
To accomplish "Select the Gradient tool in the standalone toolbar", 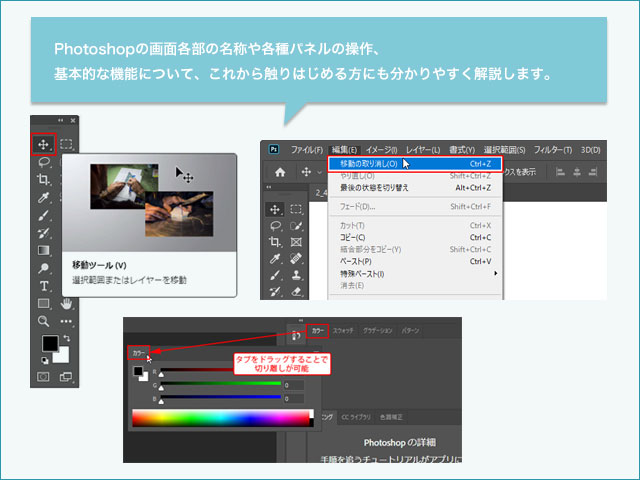I will (x=43, y=250).
